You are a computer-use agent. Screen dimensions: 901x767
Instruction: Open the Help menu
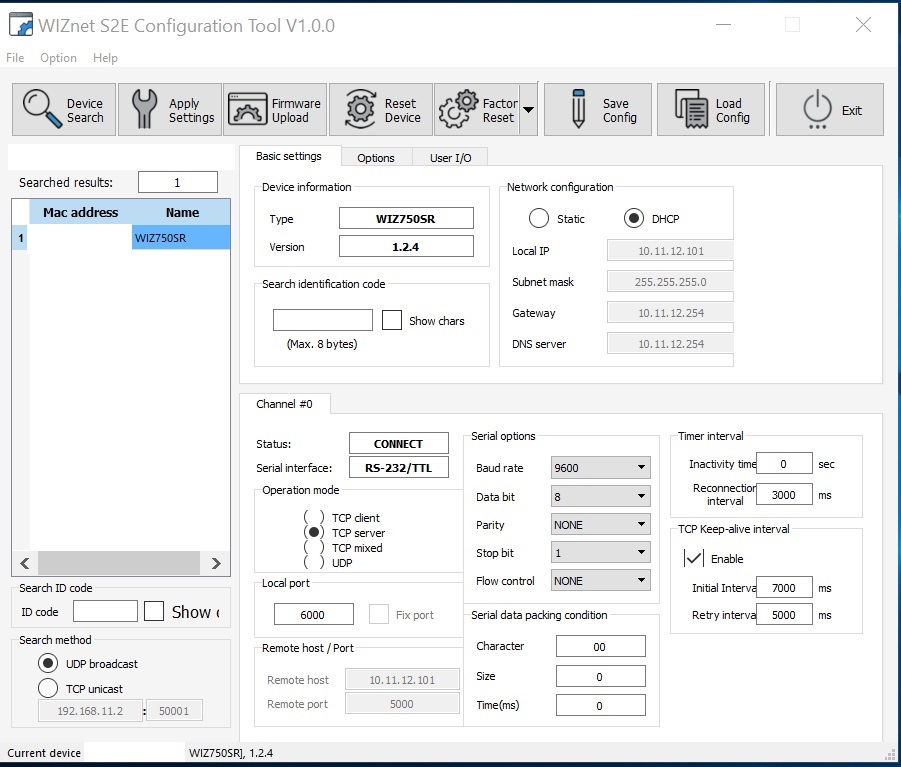105,57
